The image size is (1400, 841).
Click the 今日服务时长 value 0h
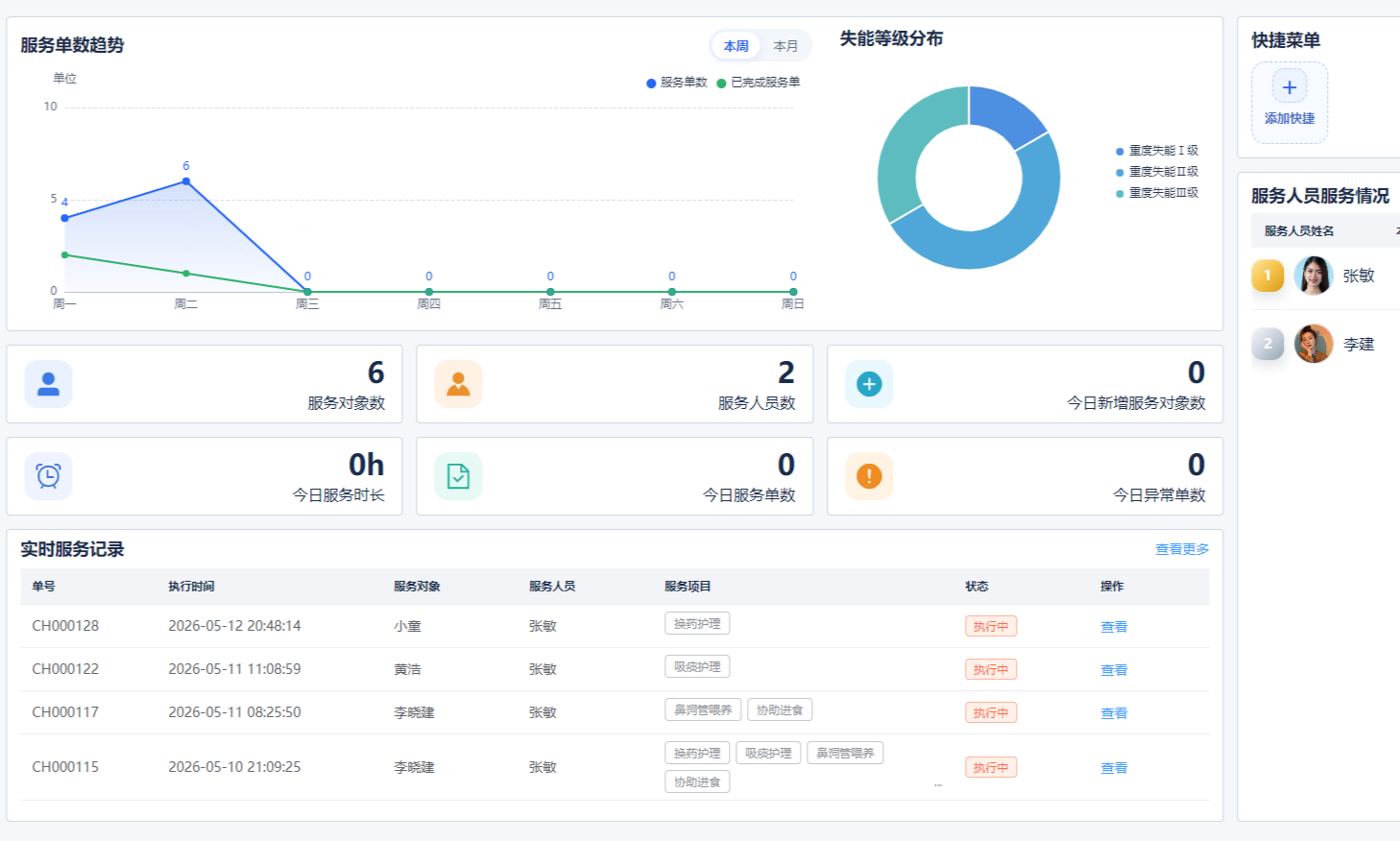click(366, 465)
